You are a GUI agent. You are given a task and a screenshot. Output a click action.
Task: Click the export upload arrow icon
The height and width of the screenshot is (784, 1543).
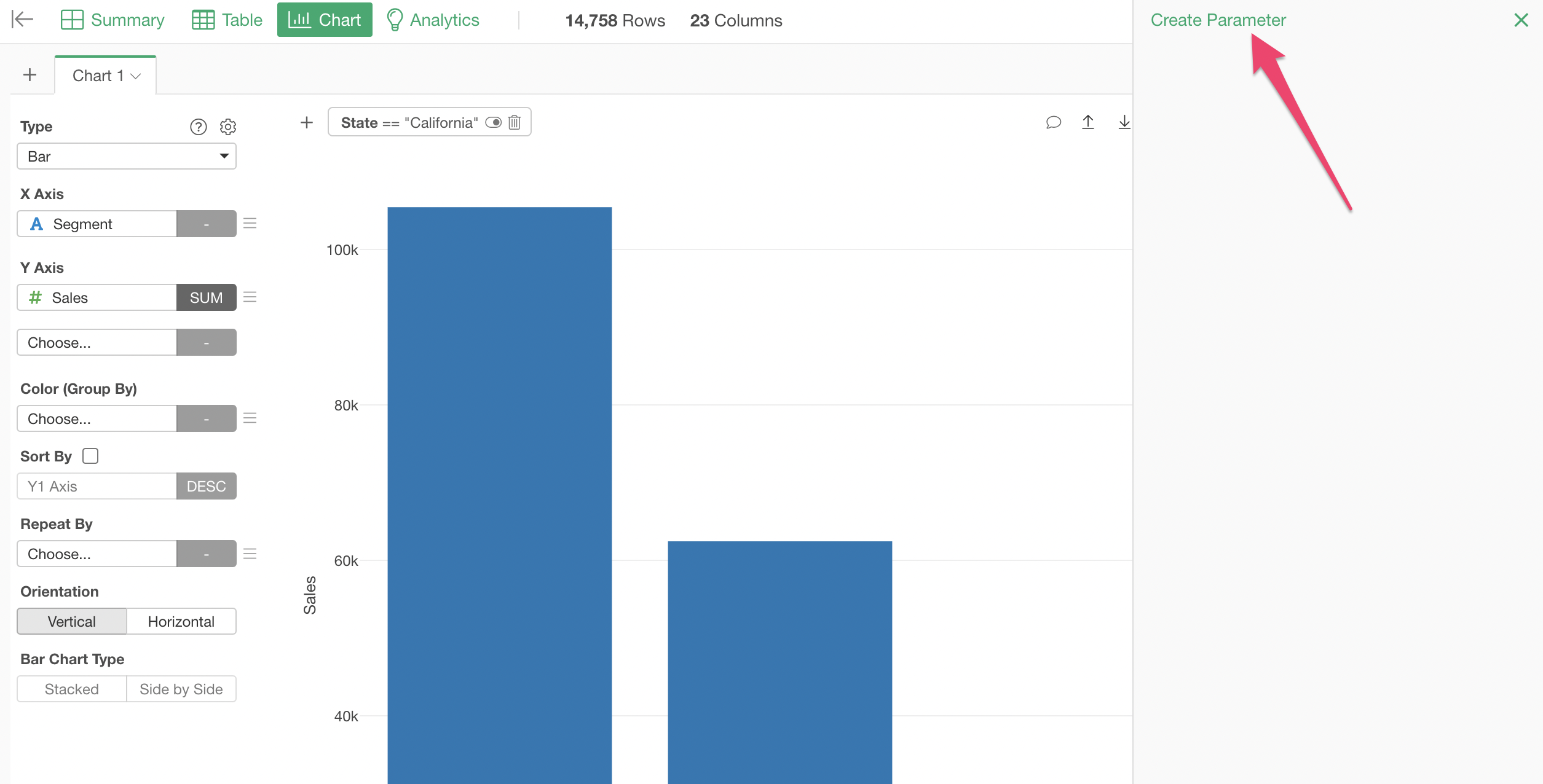click(x=1088, y=122)
